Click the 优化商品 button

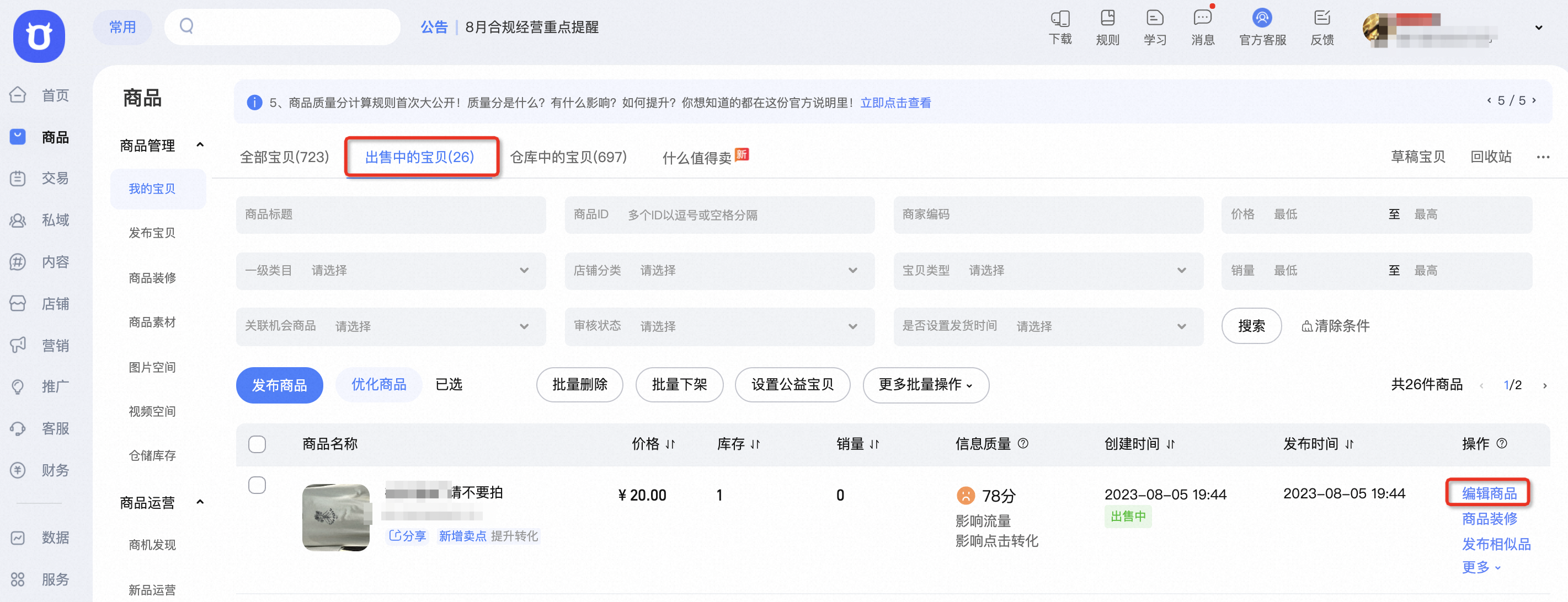pos(378,384)
